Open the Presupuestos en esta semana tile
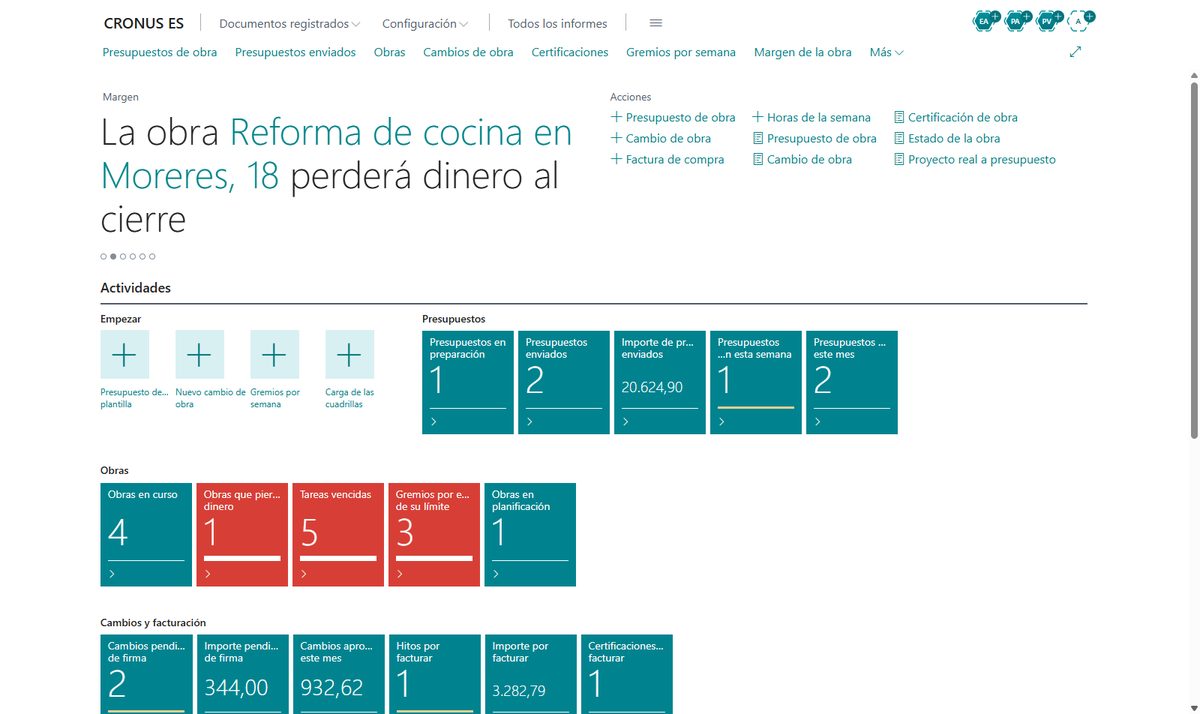 (756, 382)
